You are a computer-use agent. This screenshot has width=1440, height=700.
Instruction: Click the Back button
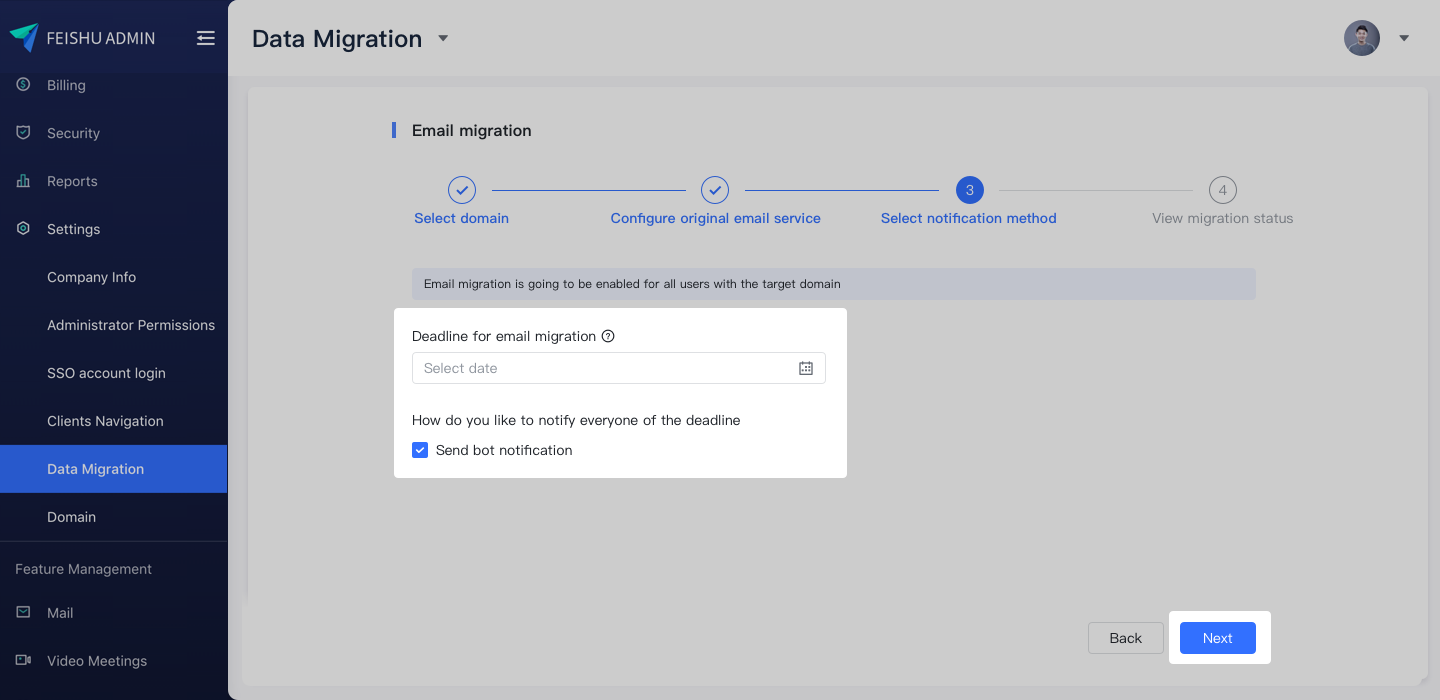(x=1126, y=638)
